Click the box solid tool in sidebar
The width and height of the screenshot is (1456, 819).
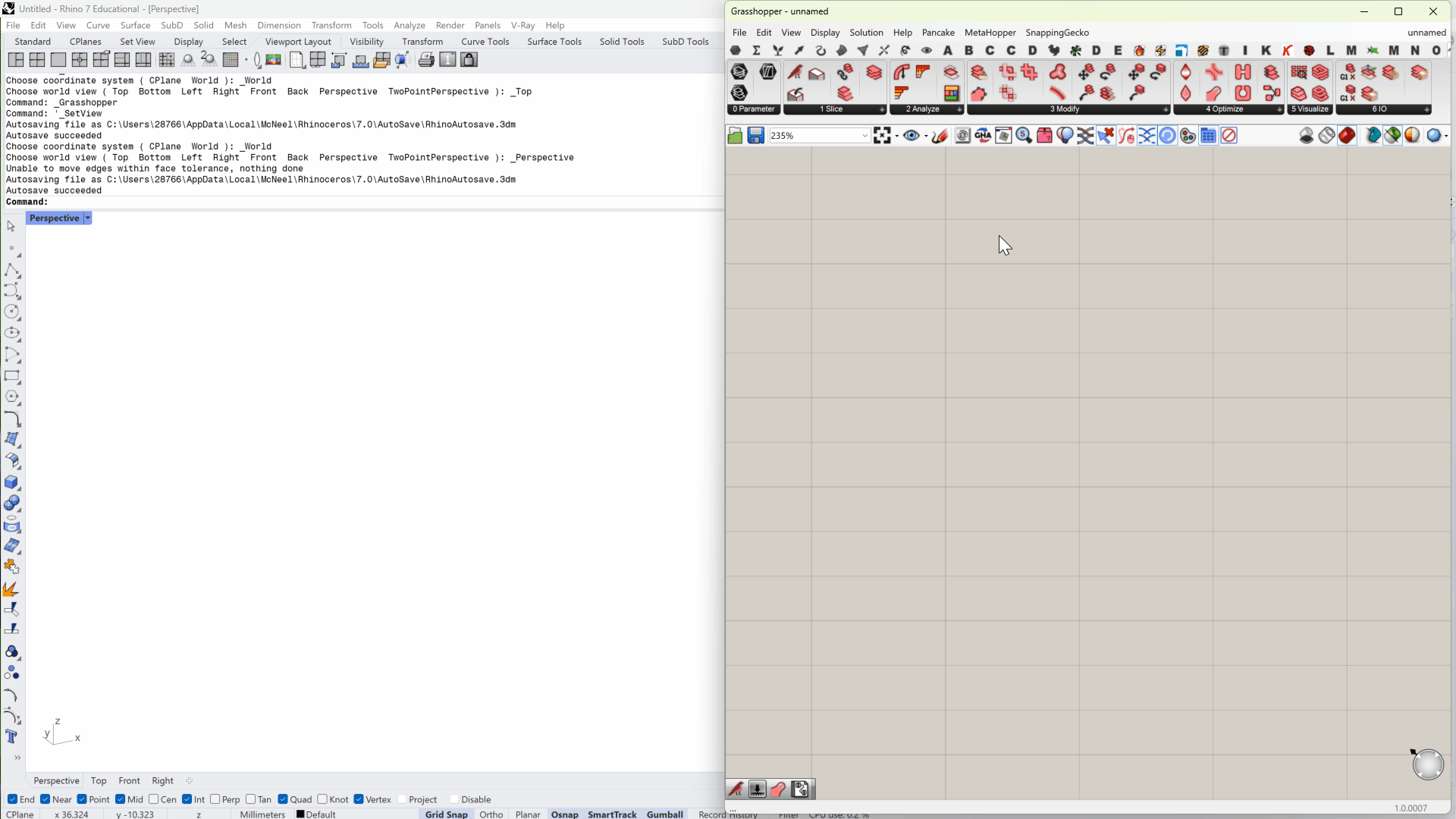[11, 482]
